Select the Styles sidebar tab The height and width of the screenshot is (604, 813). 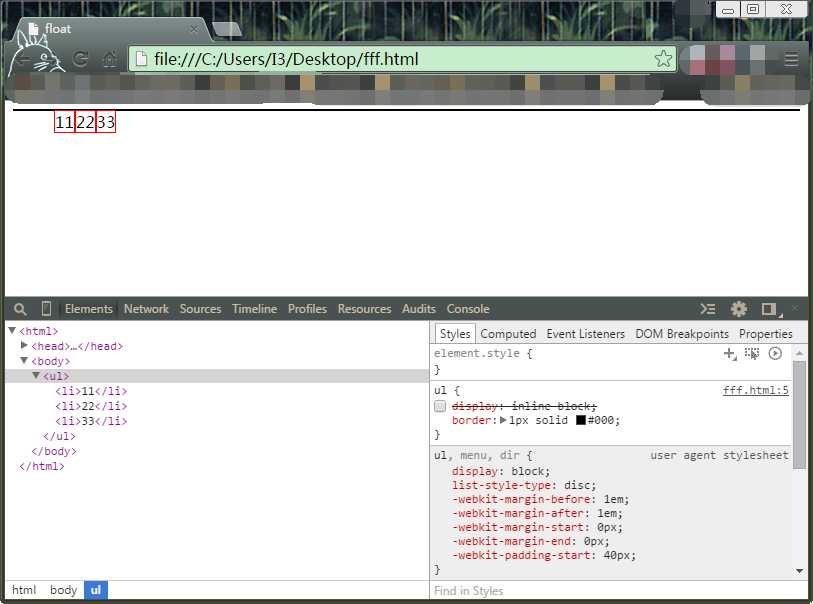coord(455,334)
